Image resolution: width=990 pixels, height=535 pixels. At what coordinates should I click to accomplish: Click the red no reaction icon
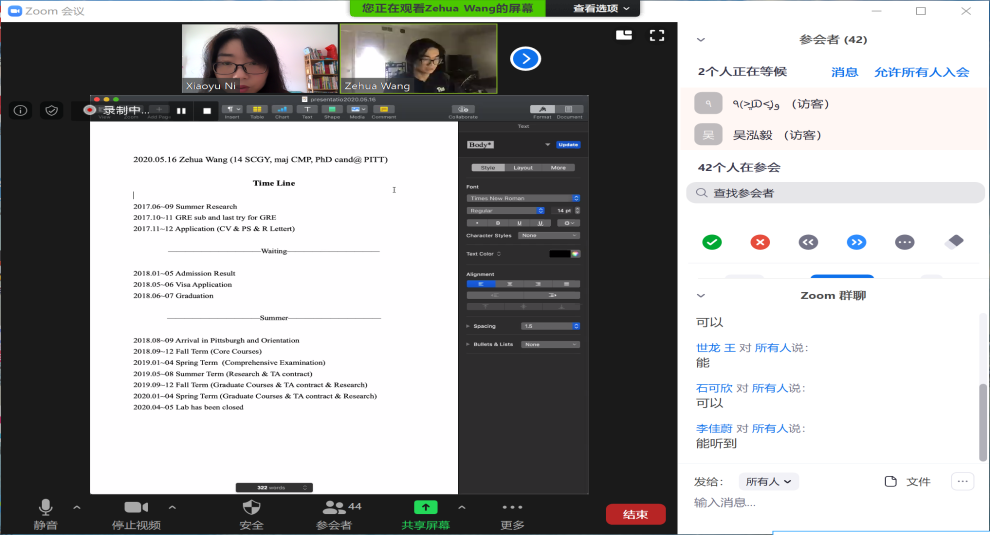(x=760, y=242)
